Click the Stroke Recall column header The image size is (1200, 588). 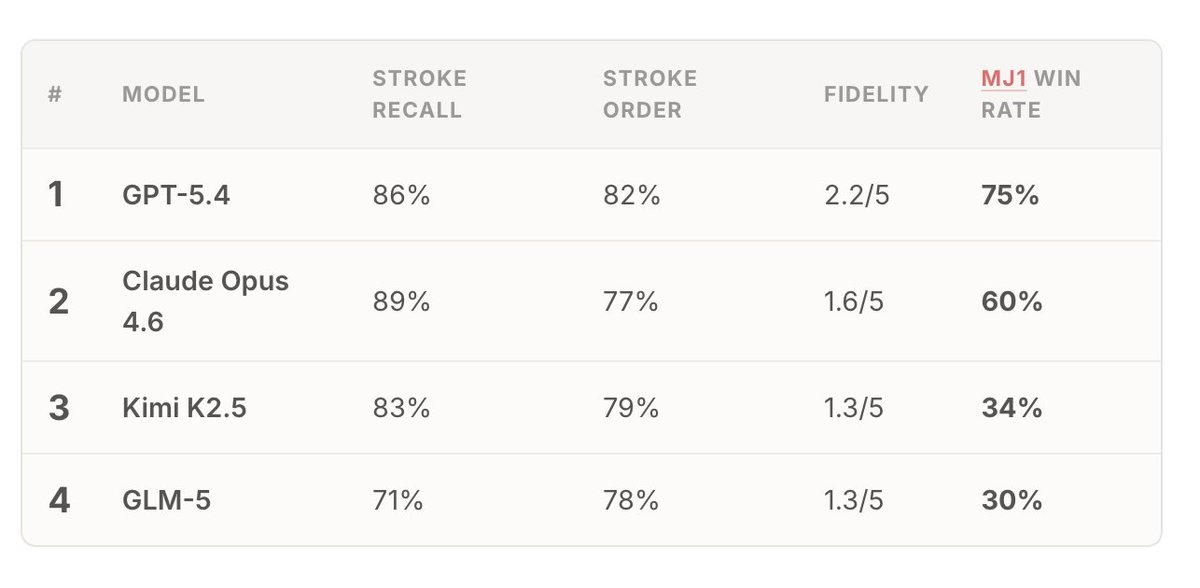[x=419, y=94]
